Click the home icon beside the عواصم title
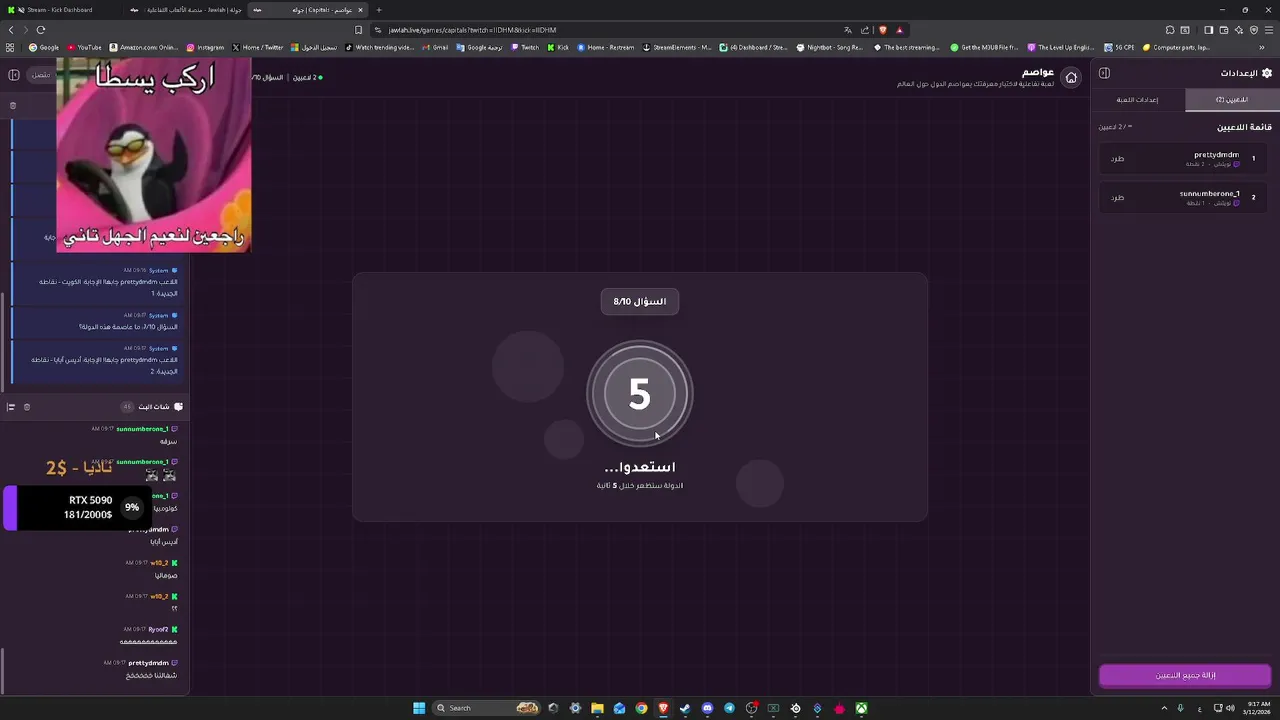1280x720 pixels. pos(1071,77)
